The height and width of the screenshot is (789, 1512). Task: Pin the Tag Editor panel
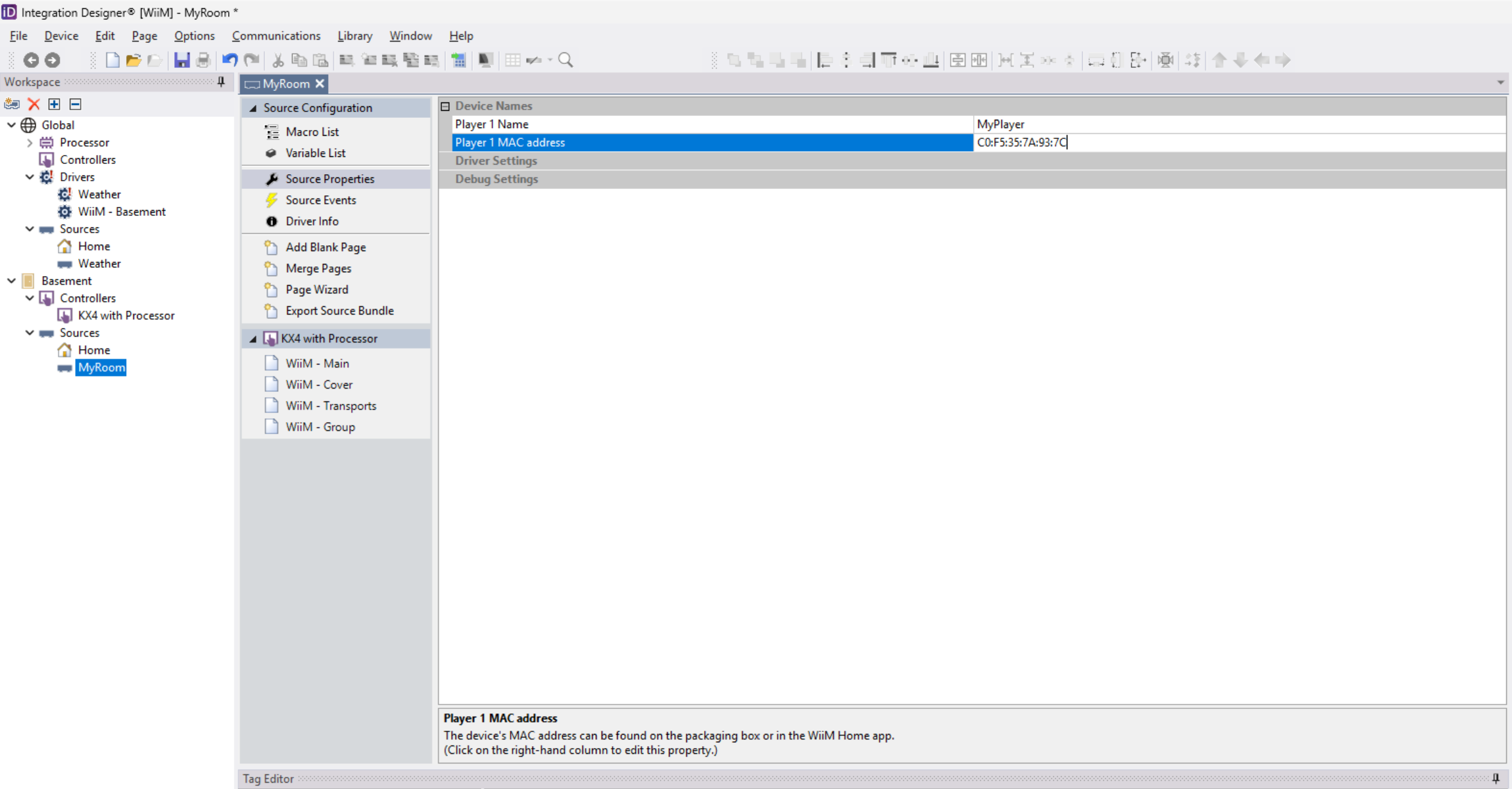coord(1495,778)
